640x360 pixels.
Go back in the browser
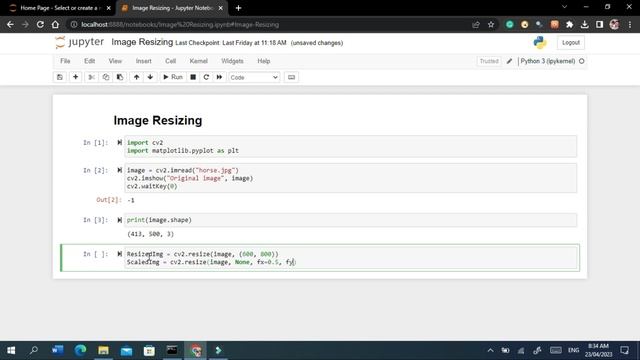pyautogui.click(x=10, y=24)
